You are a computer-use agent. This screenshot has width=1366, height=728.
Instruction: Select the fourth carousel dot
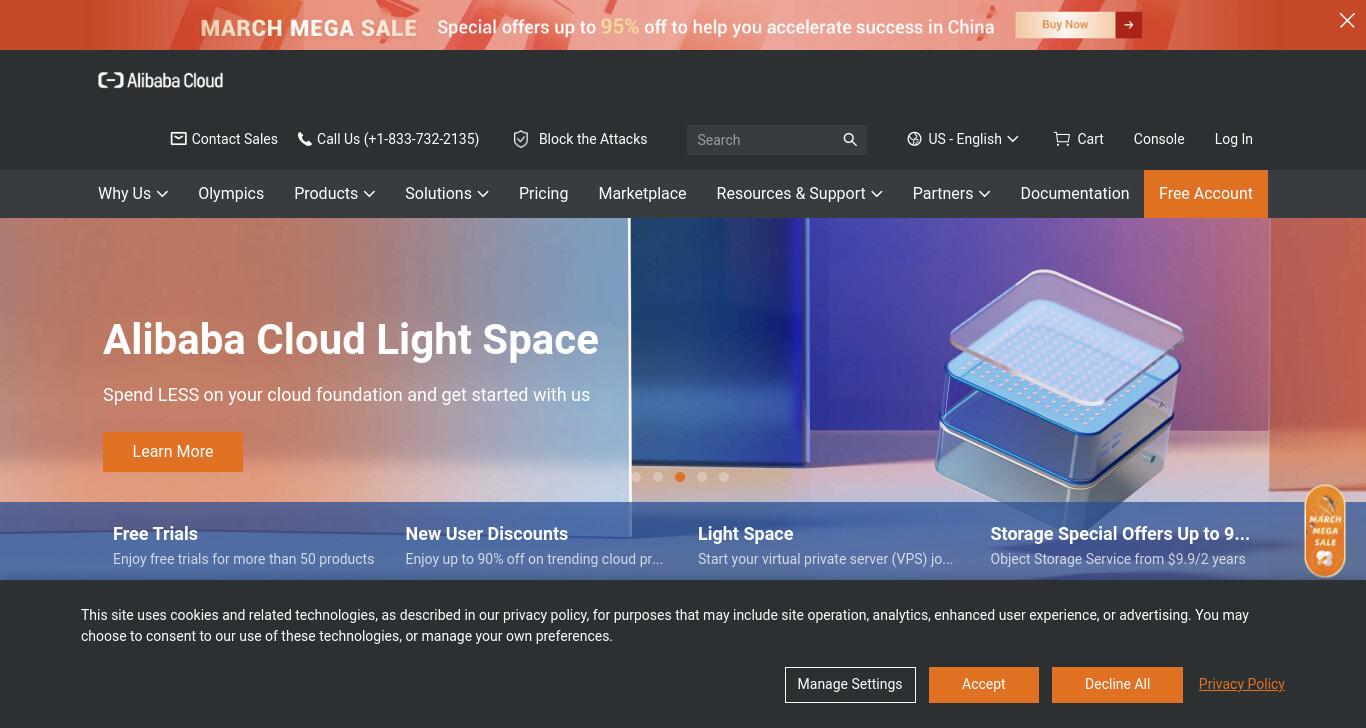[x=702, y=477]
